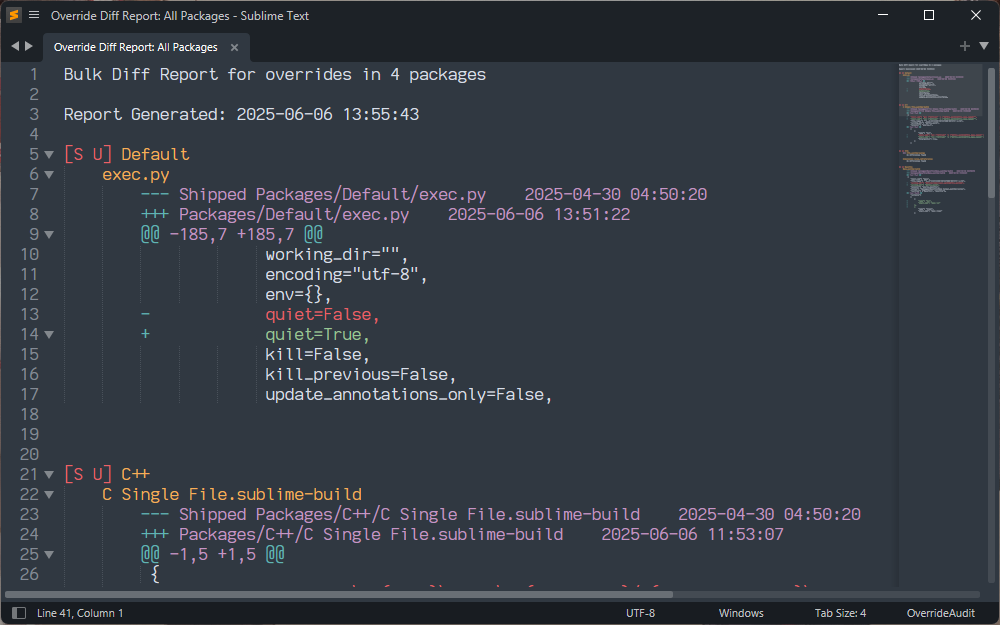Click the horizontal scrollbar thumb
The width and height of the screenshot is (1000, 625).
340,594
